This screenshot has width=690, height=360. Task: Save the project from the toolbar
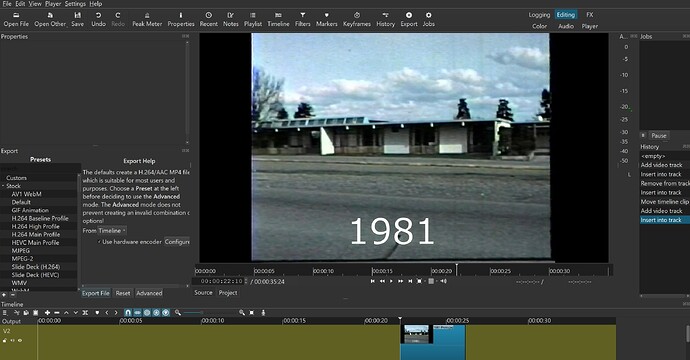click(77, 20)
